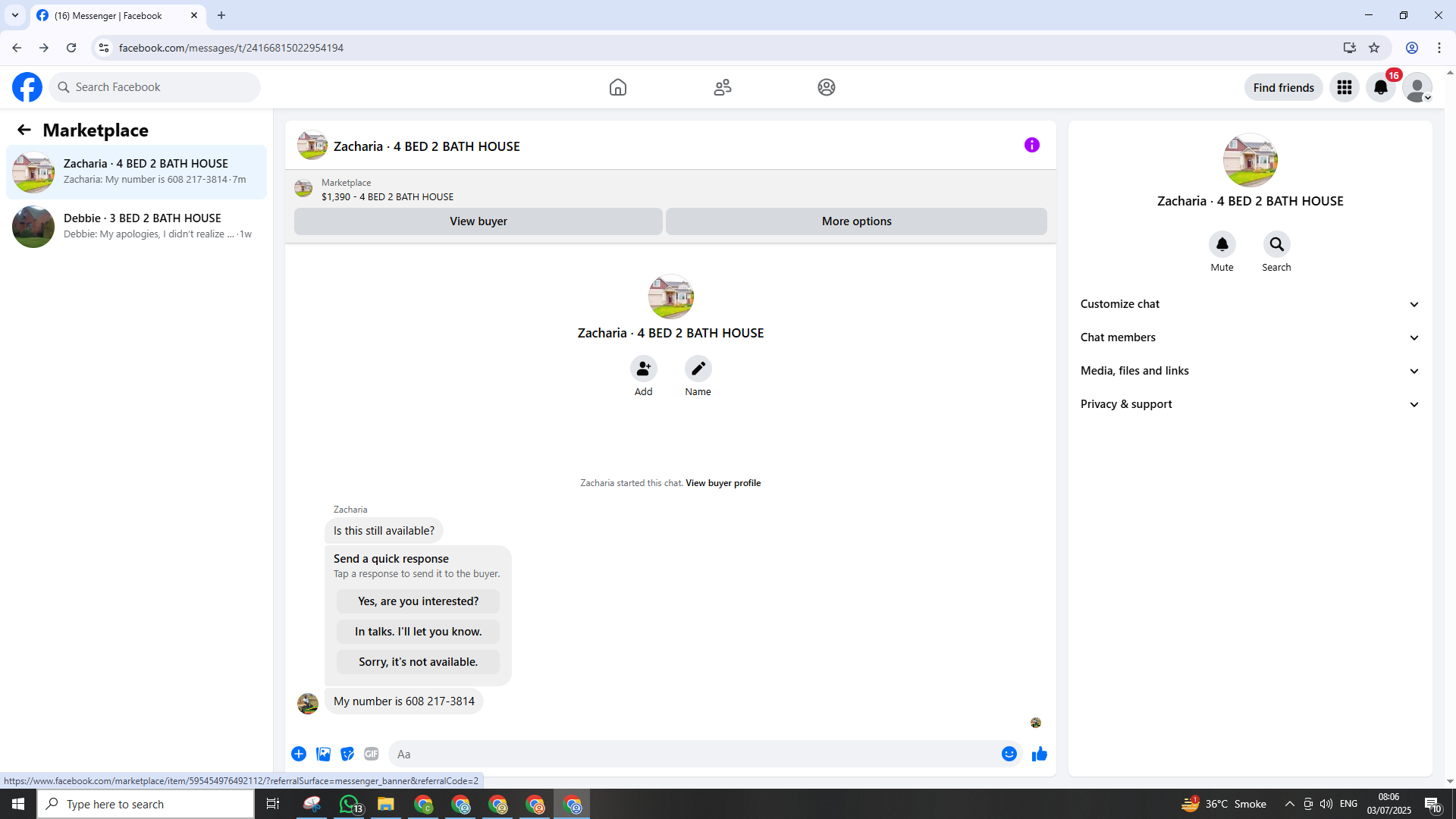Open the GIF picker icon
Image resolution: width=1456 pixels, height=819 pixels.
coord(371,754)
